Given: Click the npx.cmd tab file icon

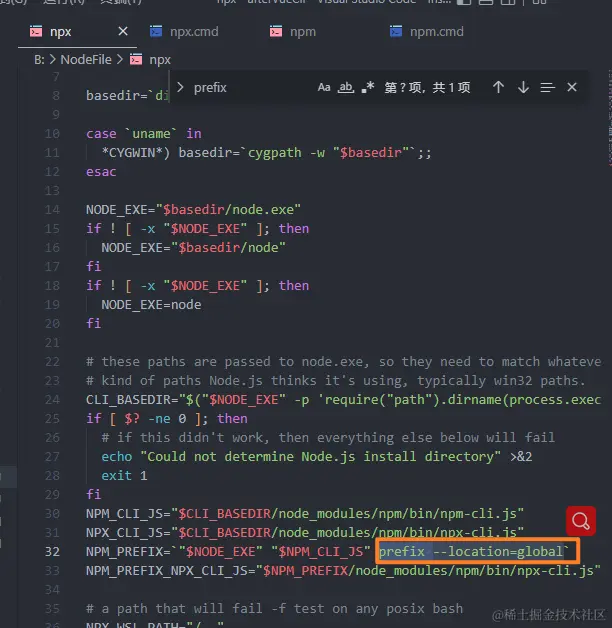Looking at the screenshot, I should coord(156,31).
